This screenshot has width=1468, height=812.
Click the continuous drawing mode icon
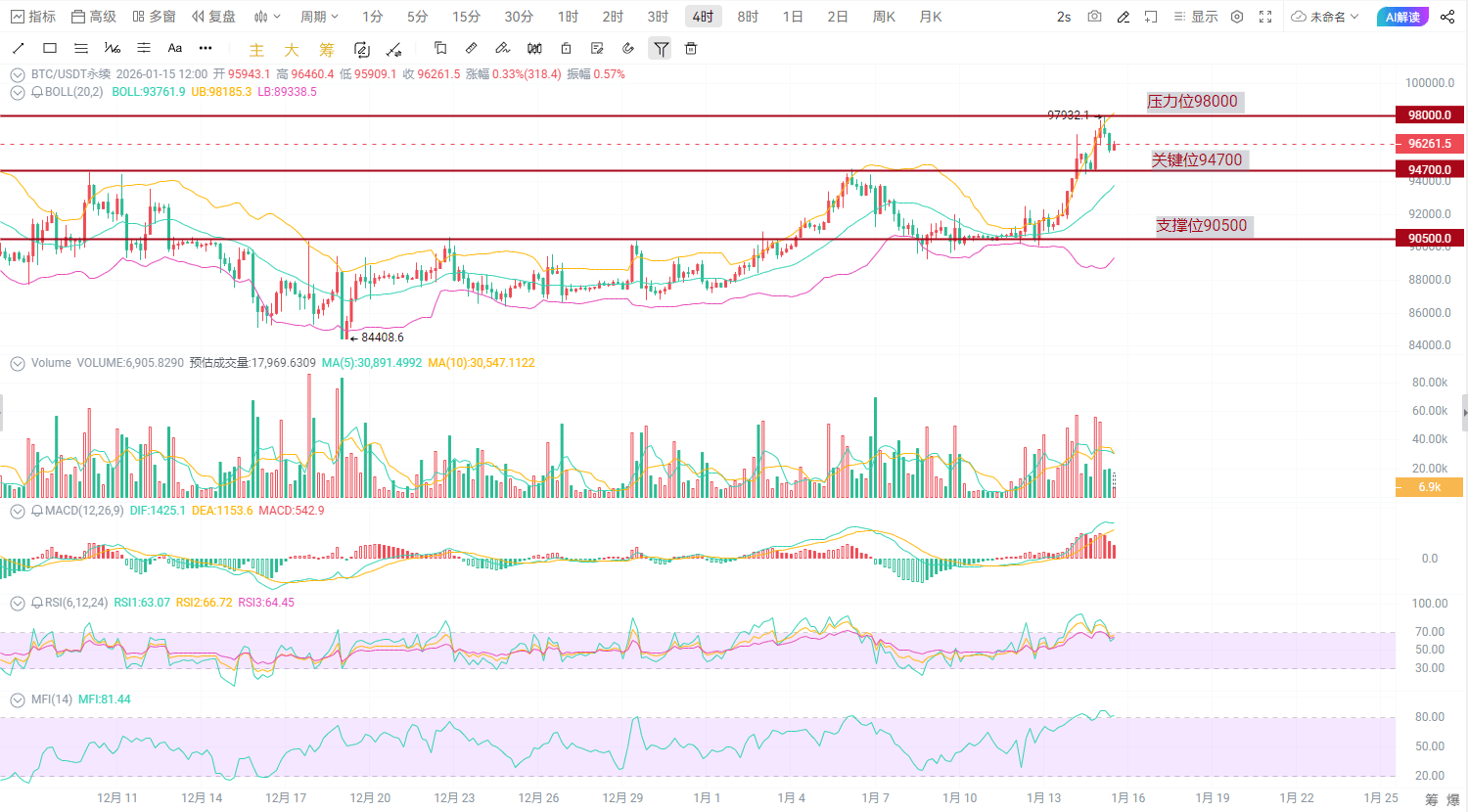coord(362,49)
